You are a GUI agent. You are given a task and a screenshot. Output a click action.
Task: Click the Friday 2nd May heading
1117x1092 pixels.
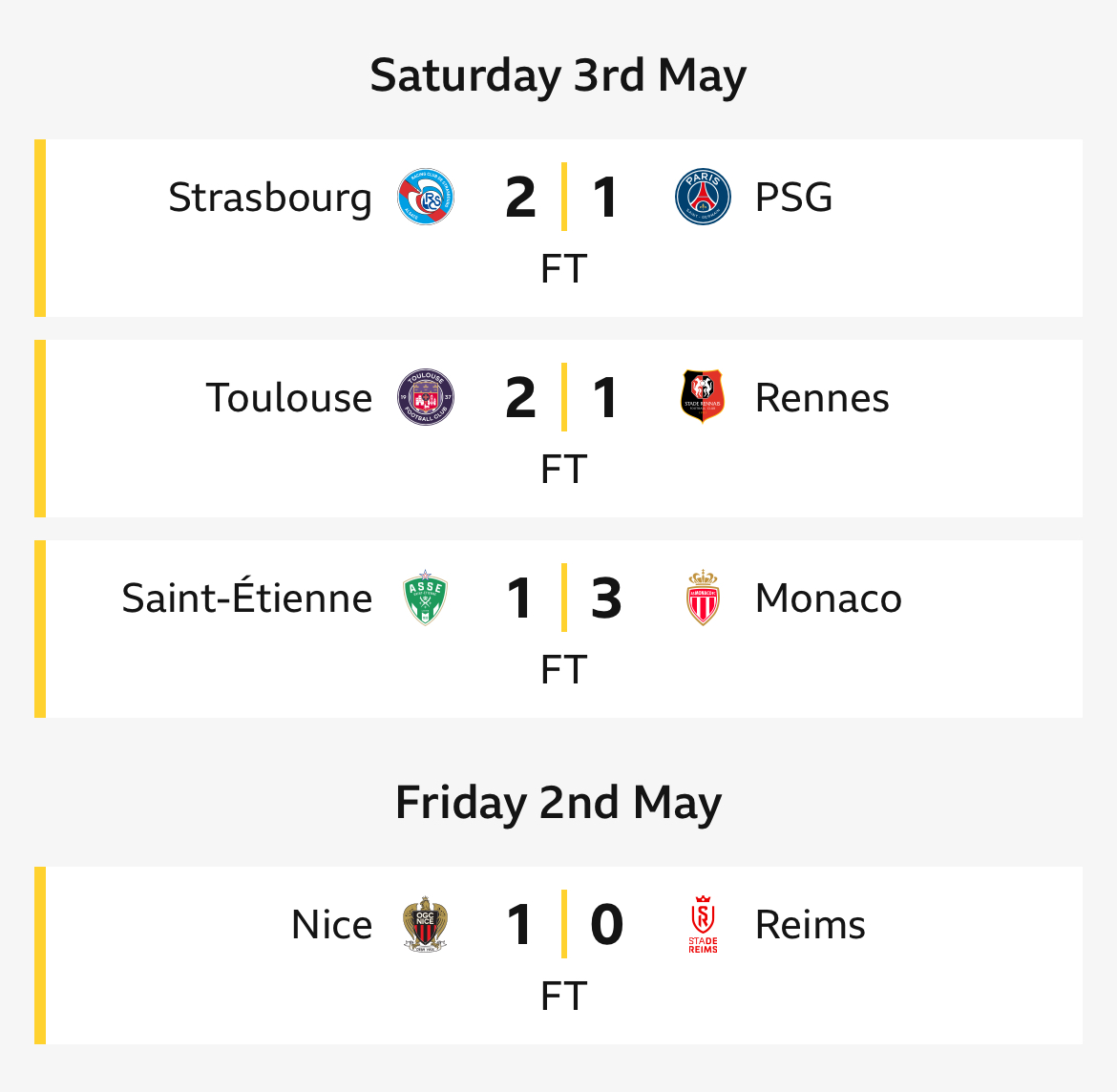pos(558,803)
